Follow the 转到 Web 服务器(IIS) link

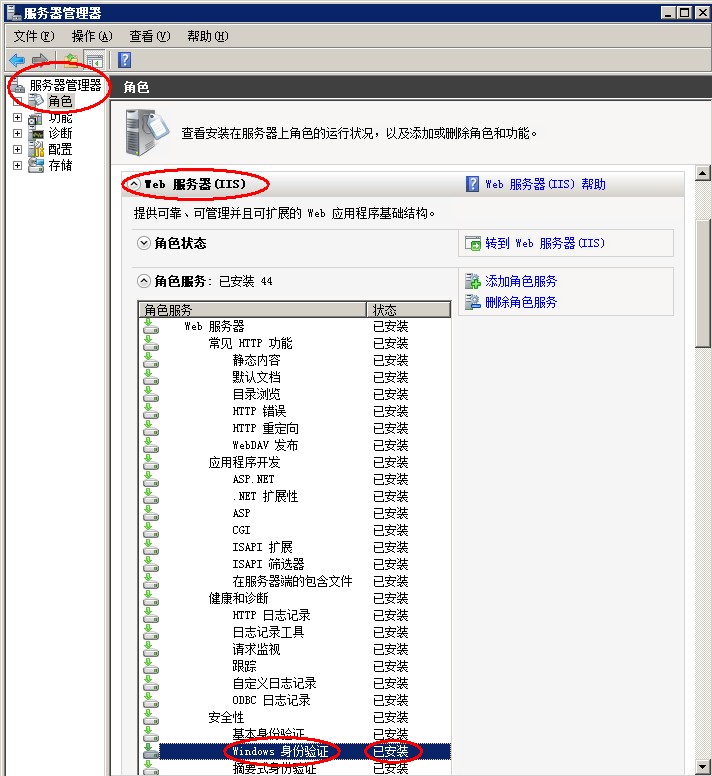545,243
